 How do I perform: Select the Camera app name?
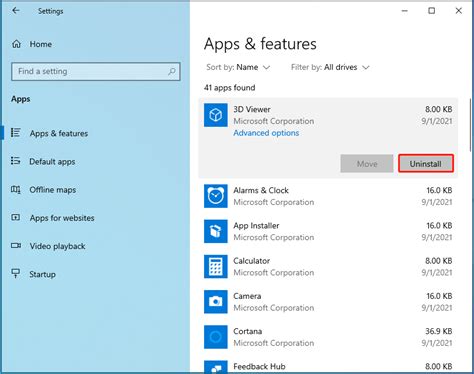[x=247, y=296]
